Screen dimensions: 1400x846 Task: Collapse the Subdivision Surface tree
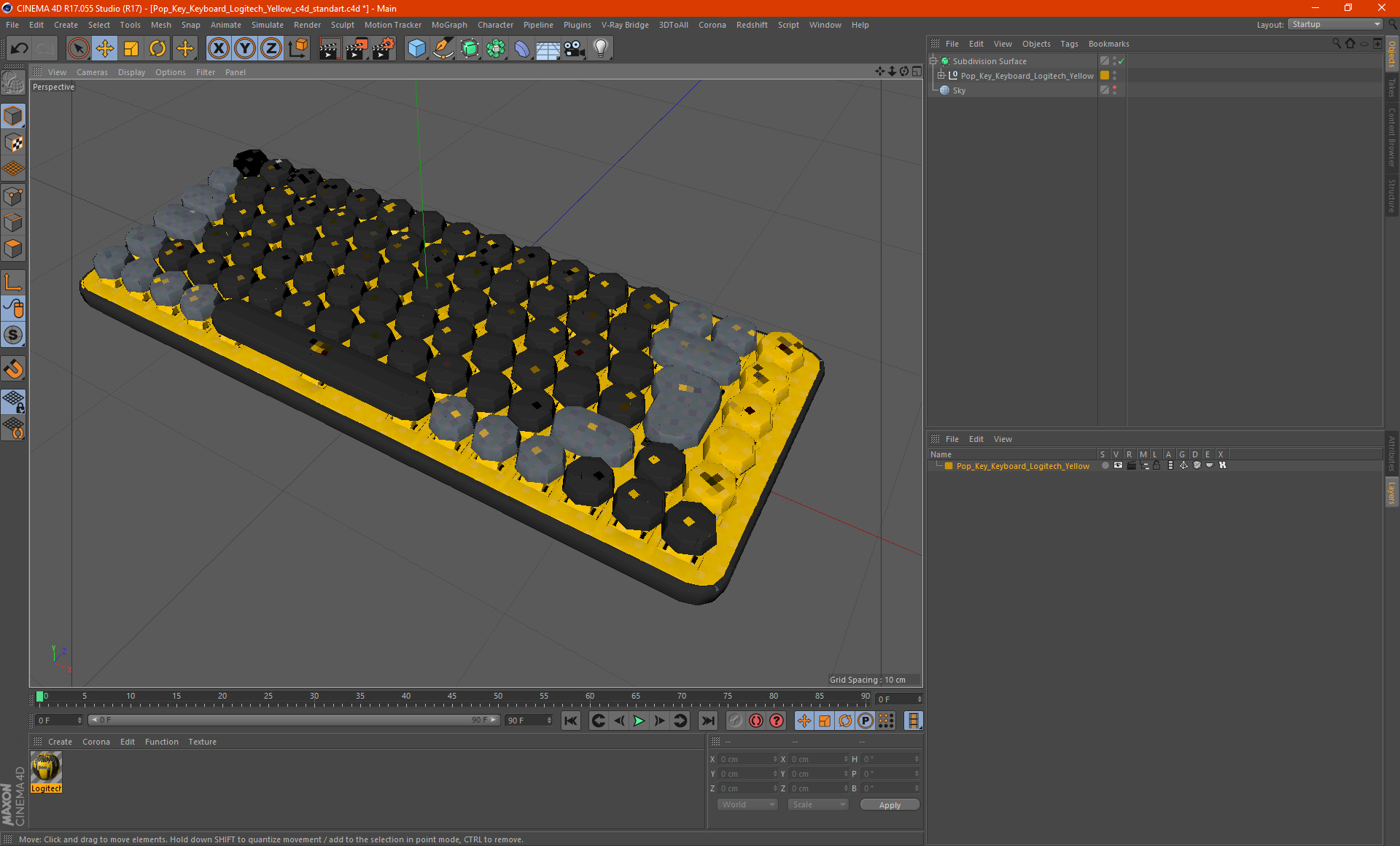pos(933,61)
